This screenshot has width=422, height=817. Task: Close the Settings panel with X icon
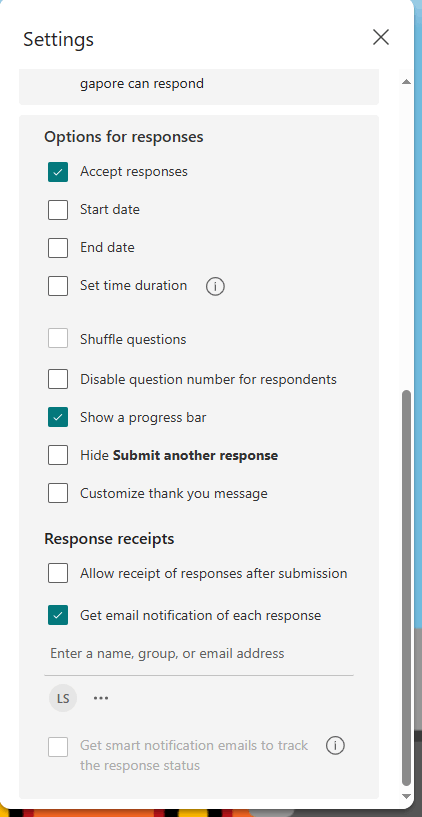(381, 37)
